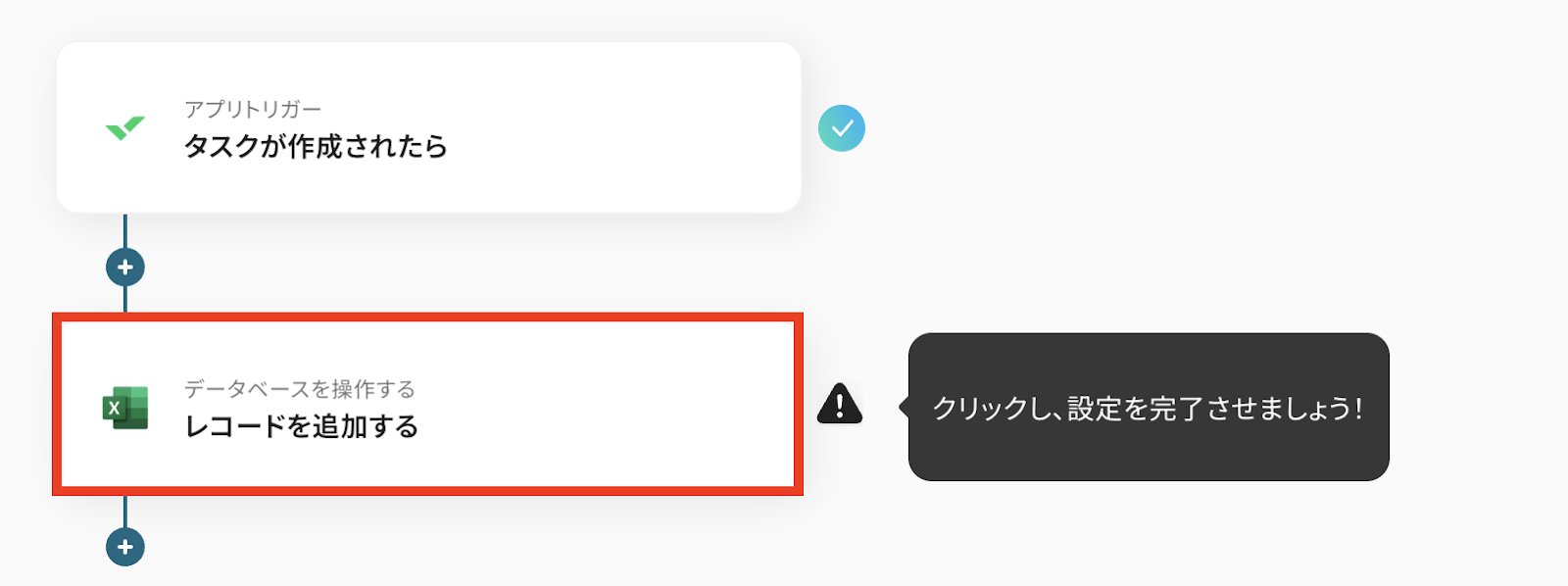Click the black warning triangle icon
1568x586 pixels.
(x=840, y=404)
